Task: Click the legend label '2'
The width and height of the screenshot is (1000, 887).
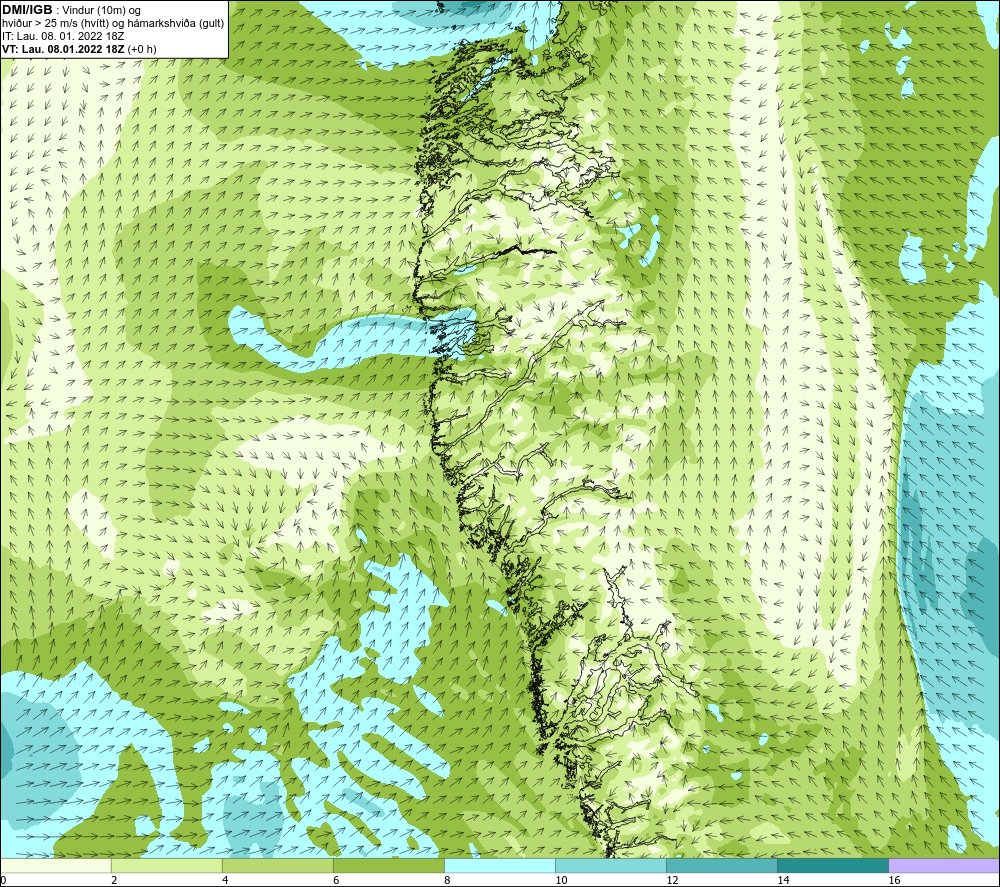Action: click(x=114, y=881)
